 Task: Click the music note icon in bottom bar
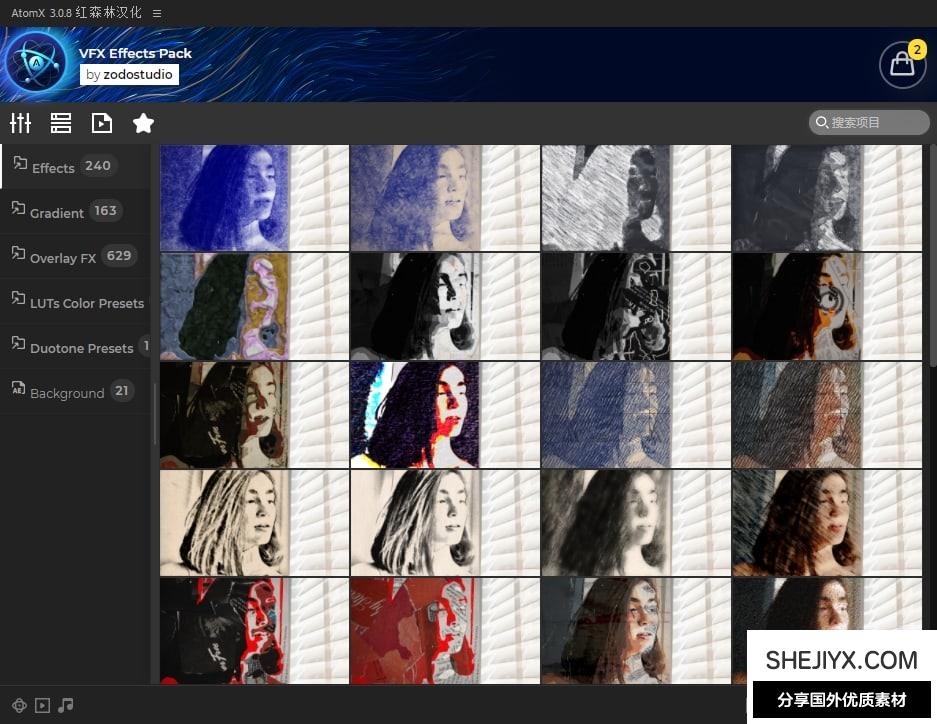pos(66,705)
